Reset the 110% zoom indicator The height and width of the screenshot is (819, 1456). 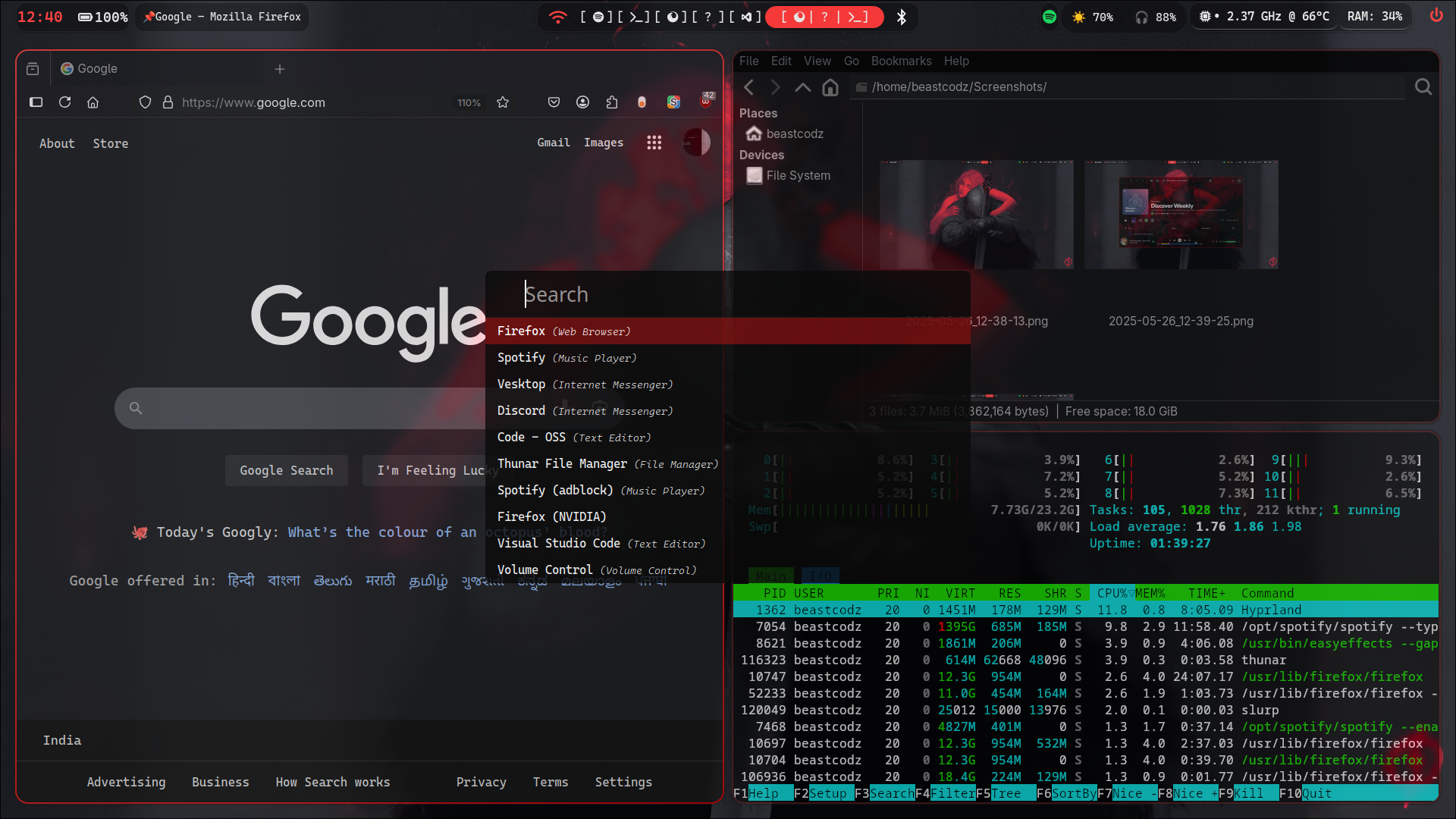(469, 102)
